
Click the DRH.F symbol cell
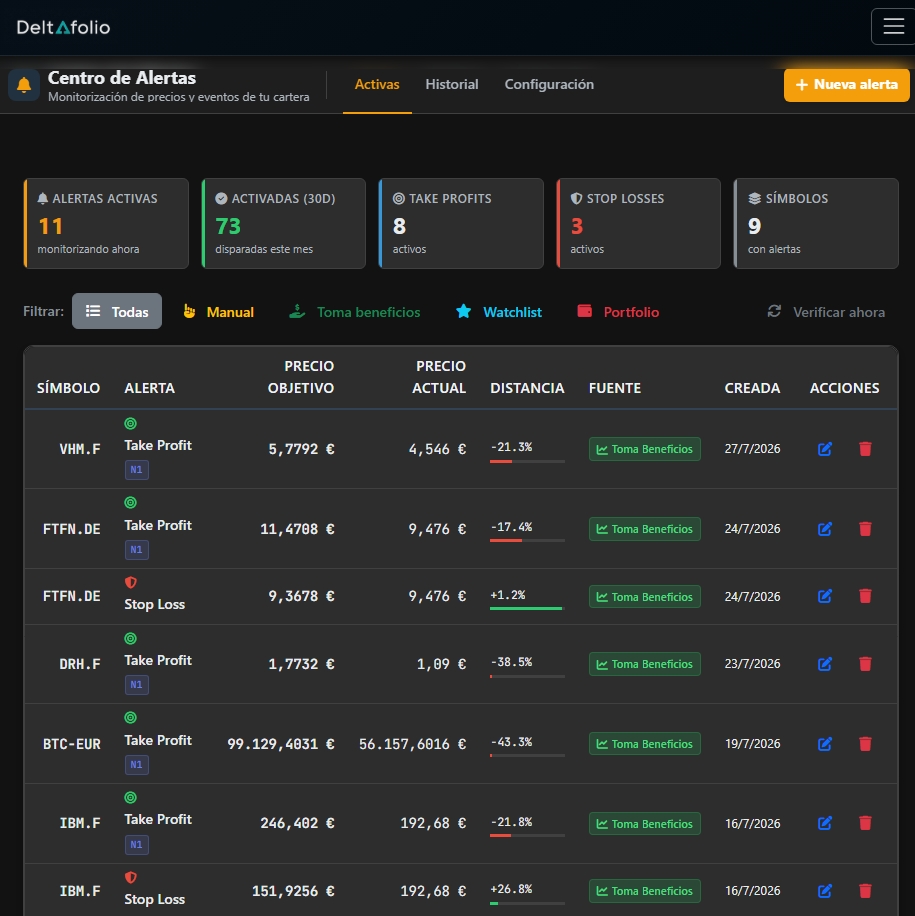[x=80, y=664]
